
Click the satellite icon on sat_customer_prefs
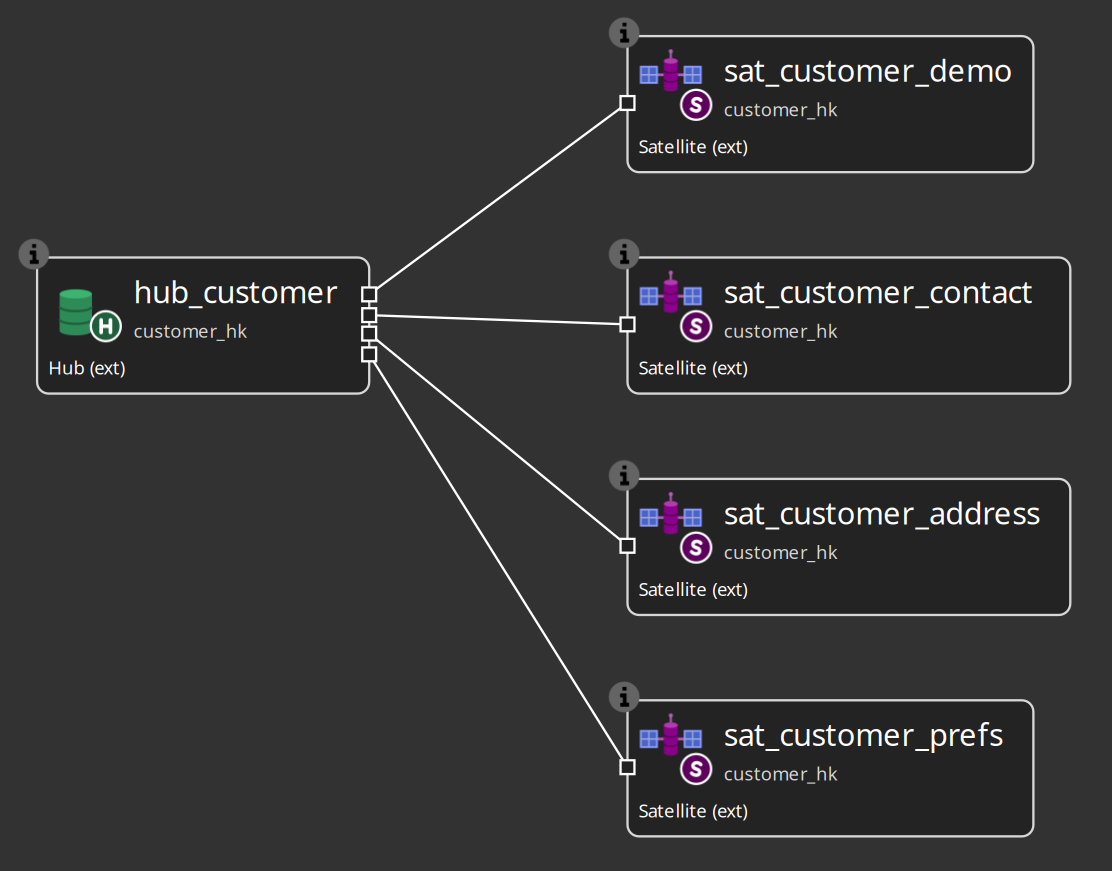coord(671,735)
